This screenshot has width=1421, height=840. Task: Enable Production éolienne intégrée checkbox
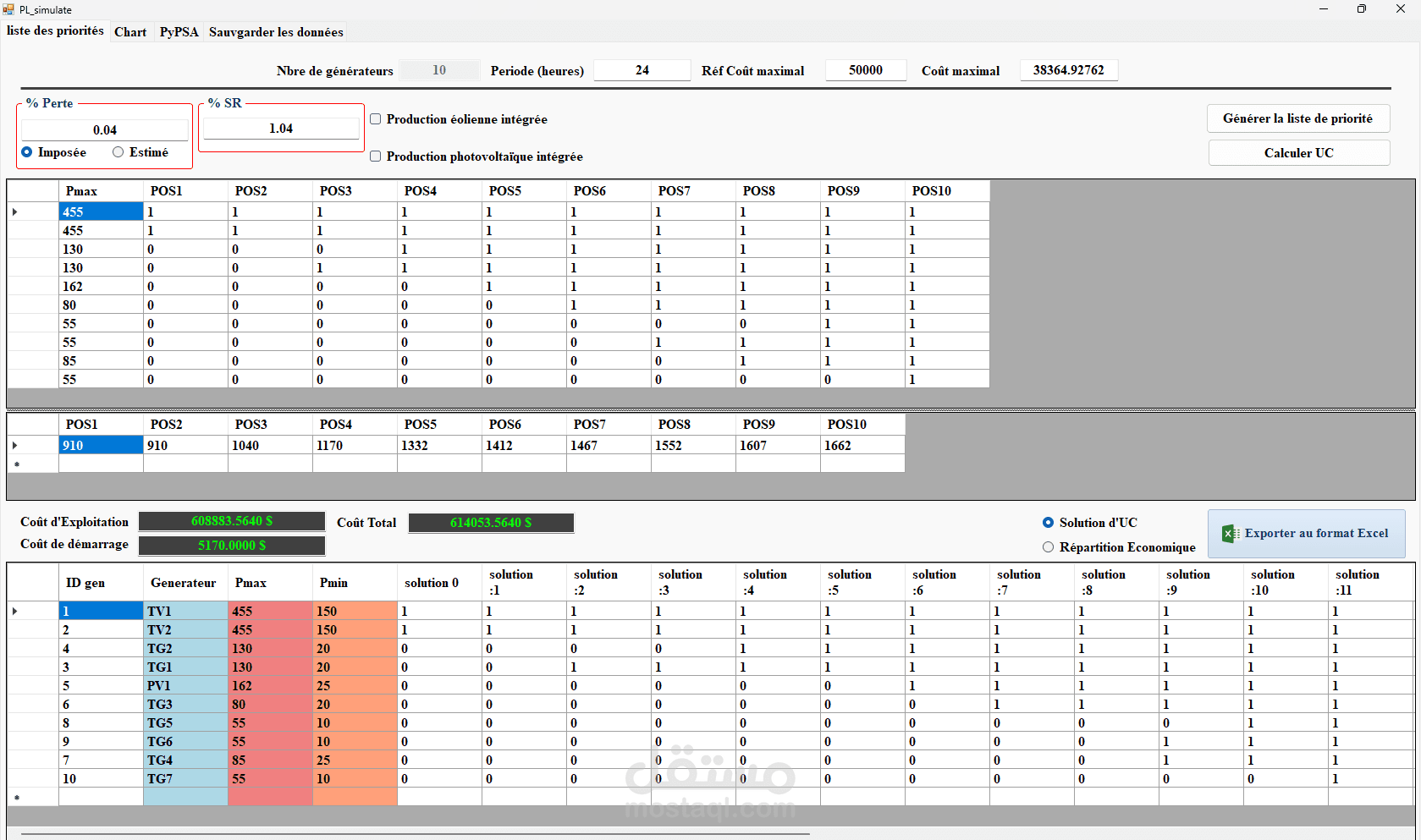[376, 119]
